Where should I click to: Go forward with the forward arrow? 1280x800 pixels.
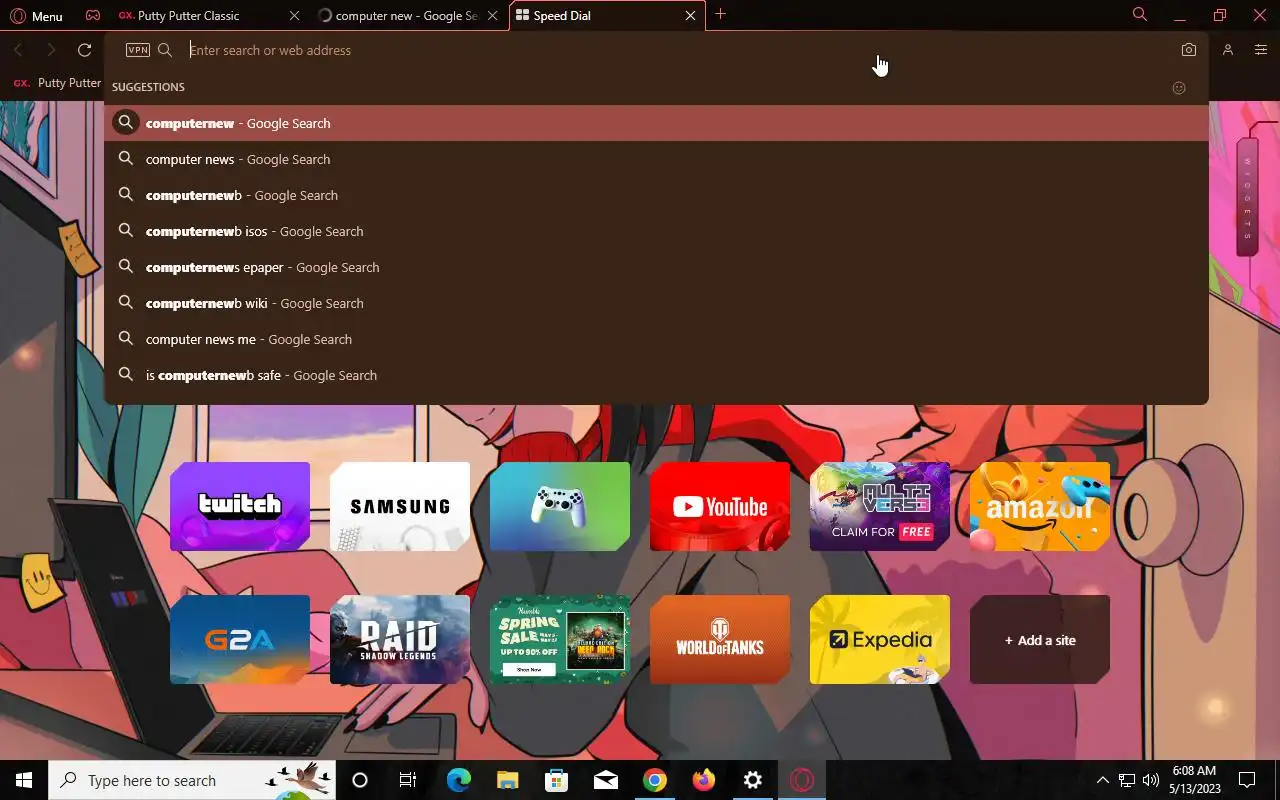pos(51,50)
